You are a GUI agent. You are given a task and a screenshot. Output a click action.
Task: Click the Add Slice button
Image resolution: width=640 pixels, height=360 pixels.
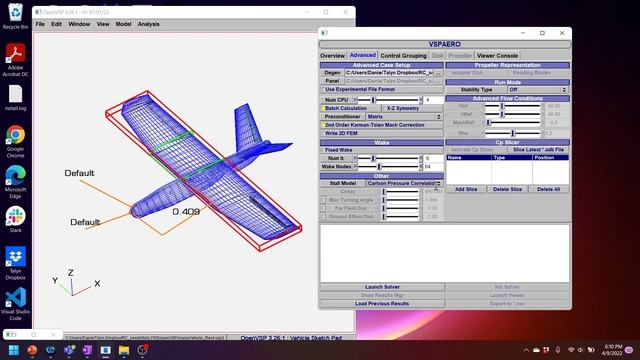[x=466, y=189]
